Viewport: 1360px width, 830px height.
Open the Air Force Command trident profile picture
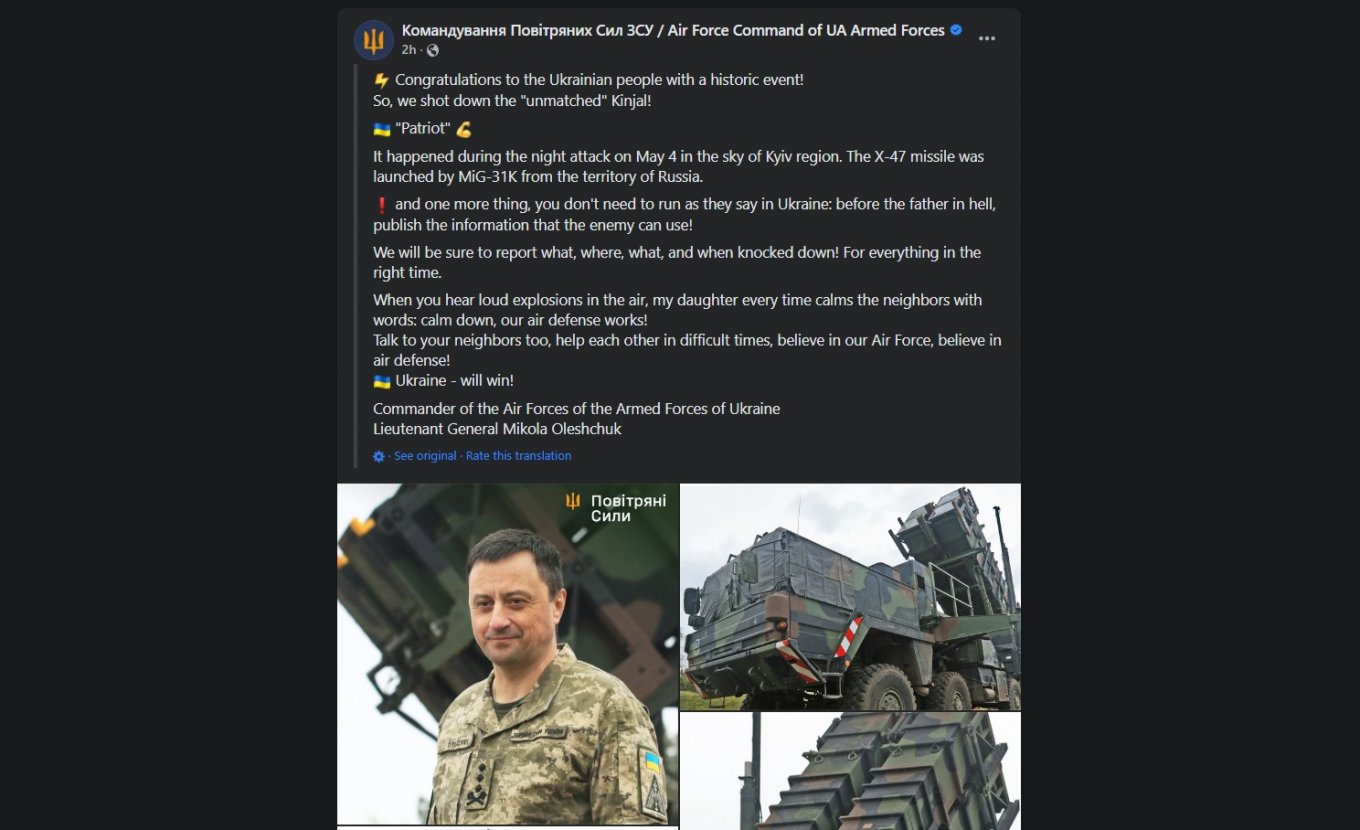(x=373, y=40)
